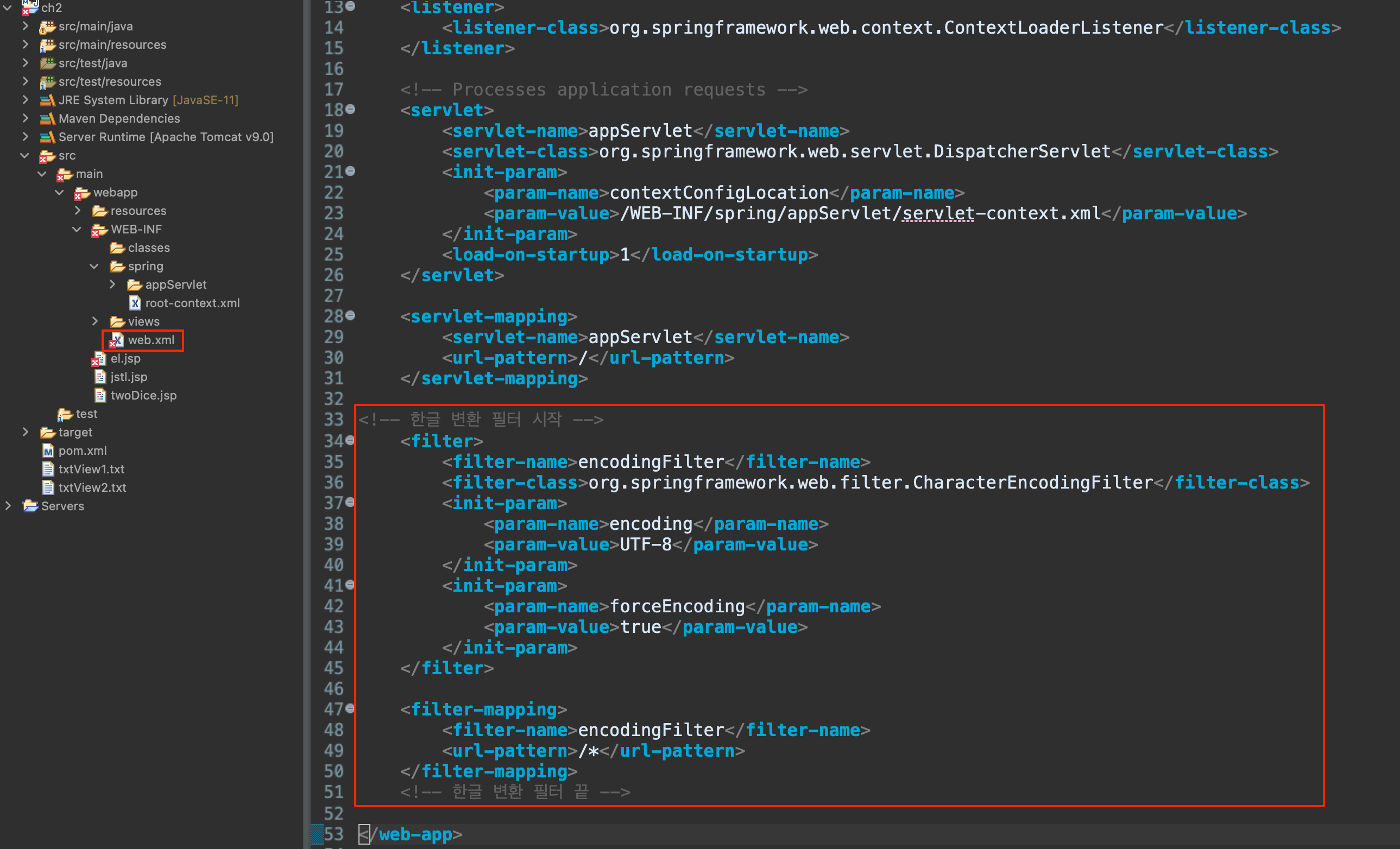This screenshot has width=1400, height=849.
Task: Click the src/main/resources folder icon
Action: pos(47,45)
